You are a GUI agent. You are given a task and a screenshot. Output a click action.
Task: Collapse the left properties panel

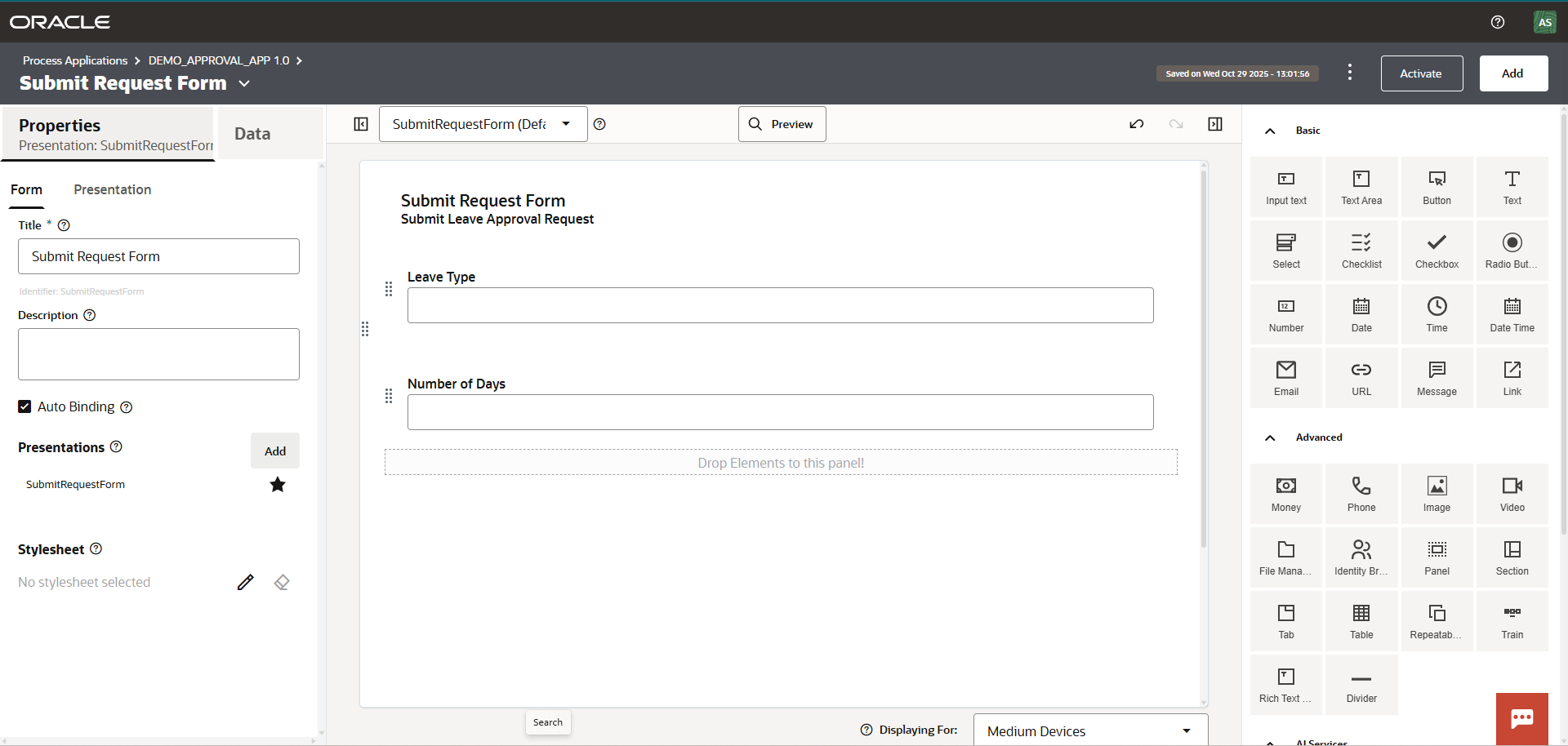pyautogui.click(x=361, y=124)
